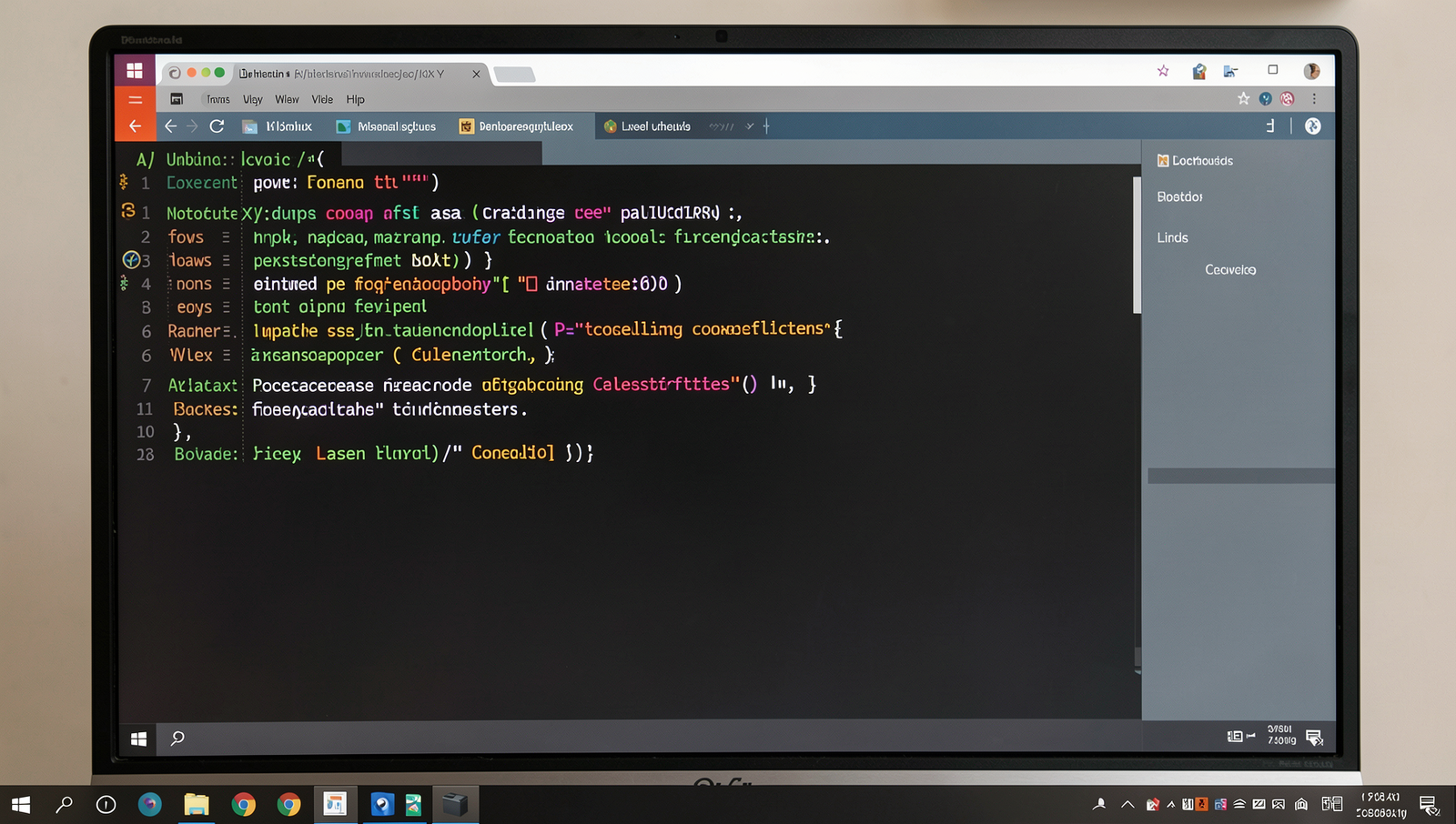Open the red round extension icon
The width and height of the screenshot is (1456, 824).
pyautogui.click(x=1287, y=98)
